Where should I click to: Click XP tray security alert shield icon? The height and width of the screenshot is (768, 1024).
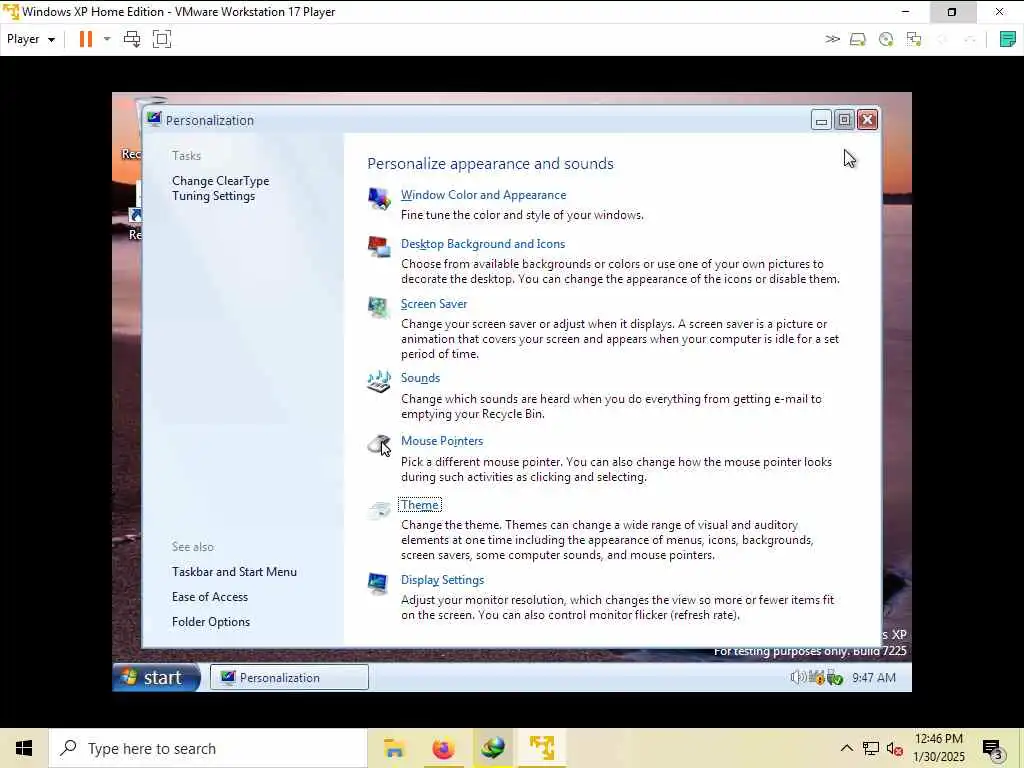point(817,678)
